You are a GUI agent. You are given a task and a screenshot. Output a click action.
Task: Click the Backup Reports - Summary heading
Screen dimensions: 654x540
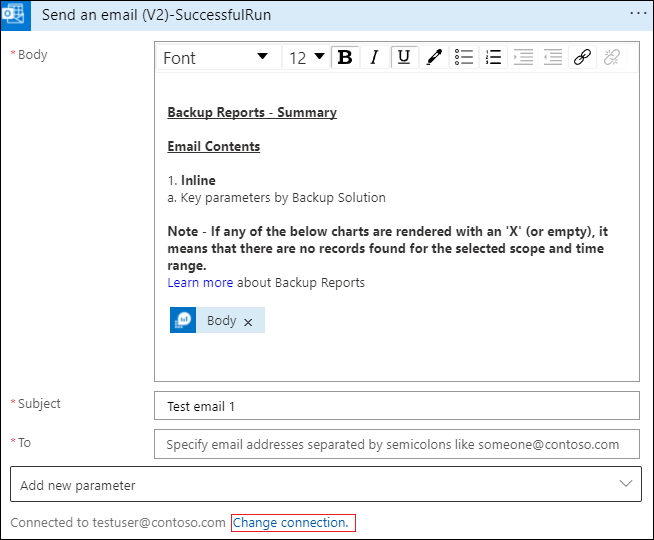click(252, 113)
